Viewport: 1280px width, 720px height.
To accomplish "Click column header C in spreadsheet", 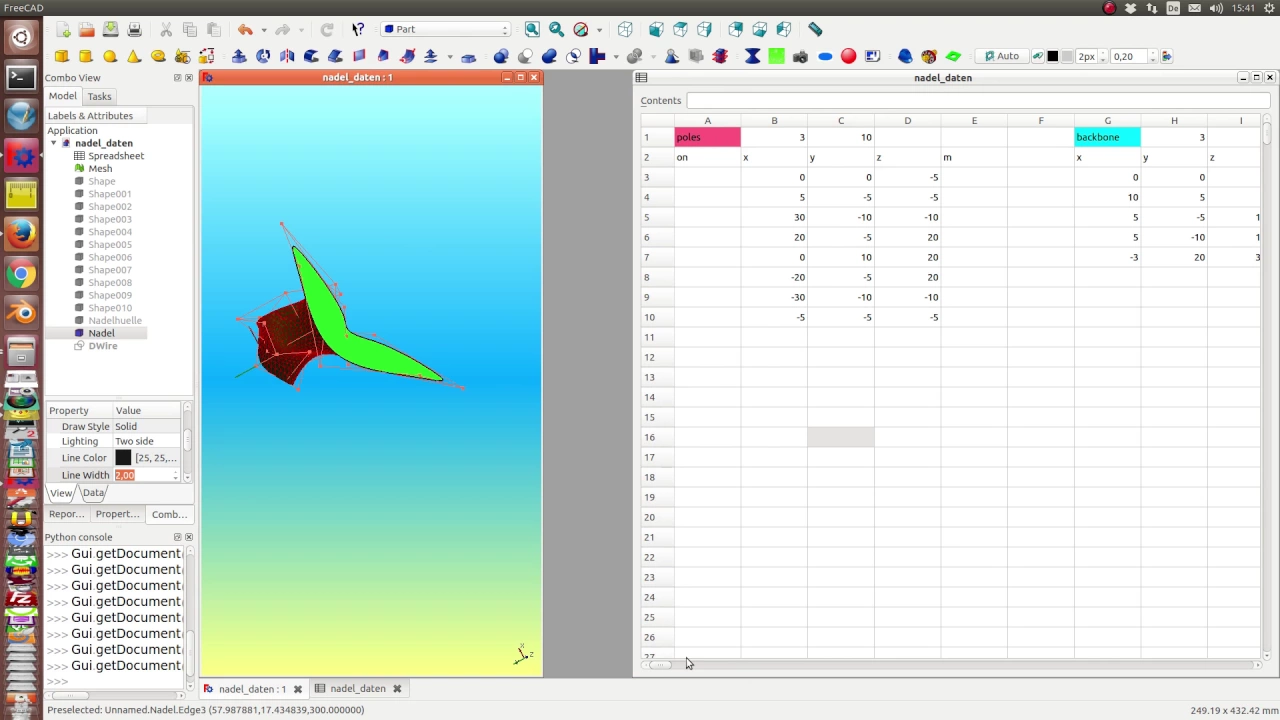I will point(841,121).
